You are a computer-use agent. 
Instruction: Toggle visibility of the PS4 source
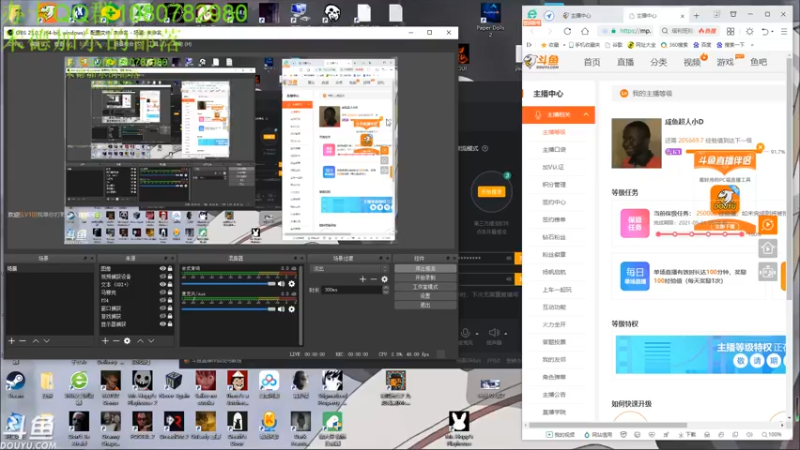click(163, 301)
